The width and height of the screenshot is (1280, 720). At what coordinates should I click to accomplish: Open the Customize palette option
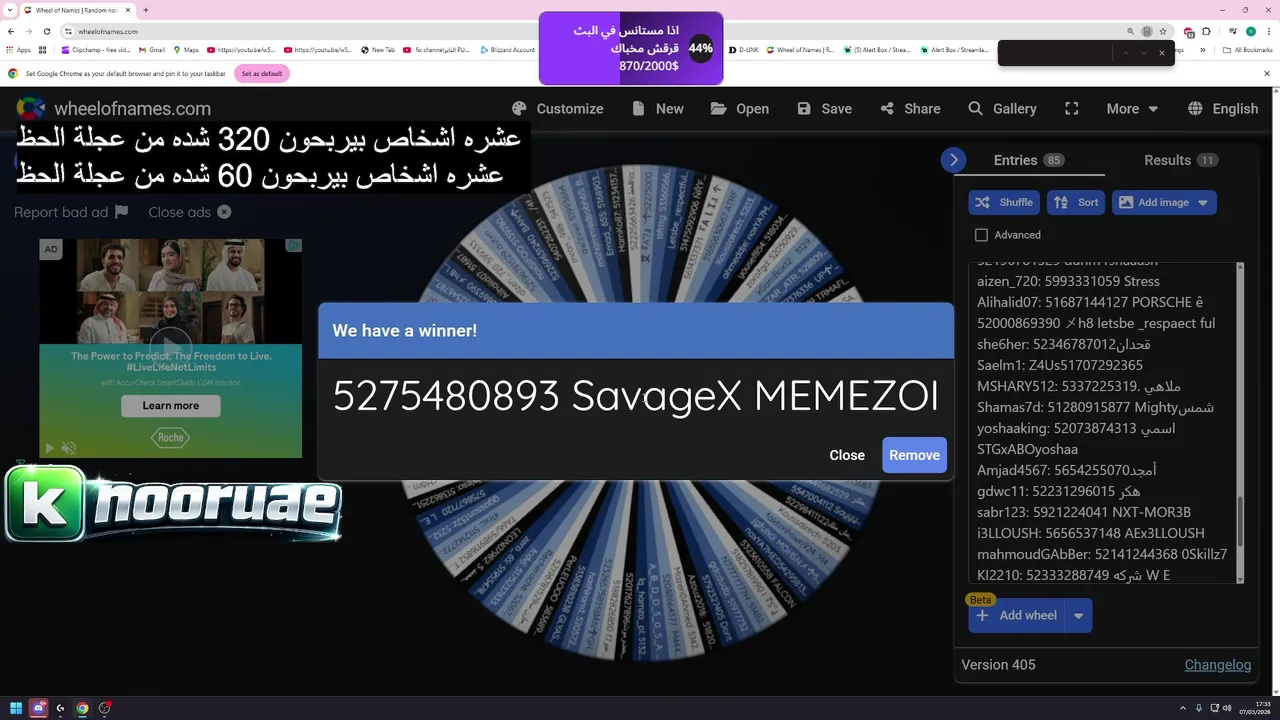tap(557, 108)
